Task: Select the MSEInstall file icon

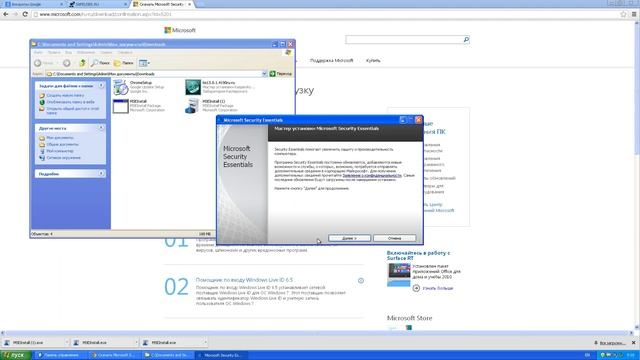Action: (121, 106)
